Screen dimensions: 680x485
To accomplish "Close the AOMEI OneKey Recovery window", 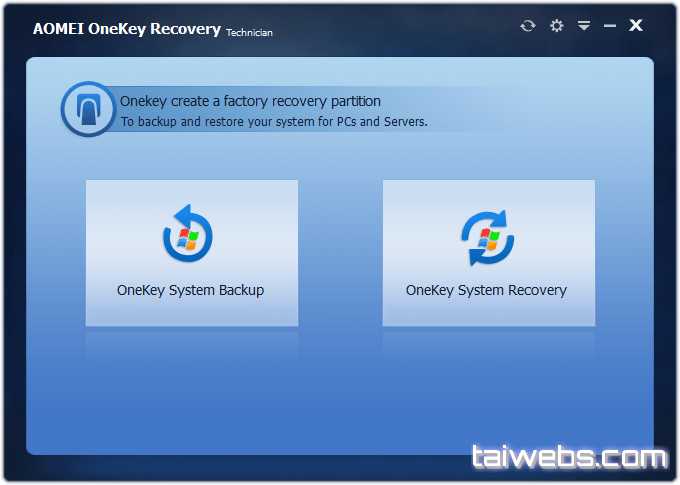I will pyautogui.click(x=636, y=26).
